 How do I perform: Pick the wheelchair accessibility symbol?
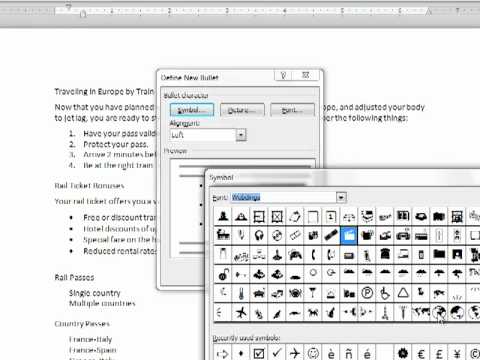point(385,293)
